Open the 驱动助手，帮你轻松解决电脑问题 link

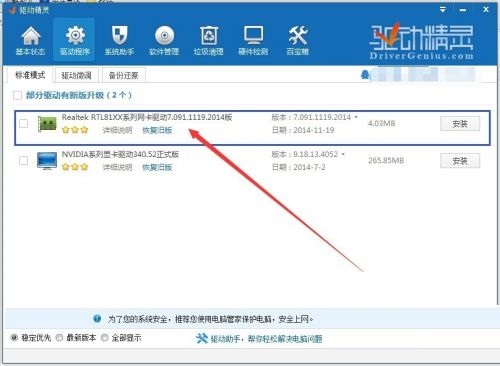coord(266,339)
